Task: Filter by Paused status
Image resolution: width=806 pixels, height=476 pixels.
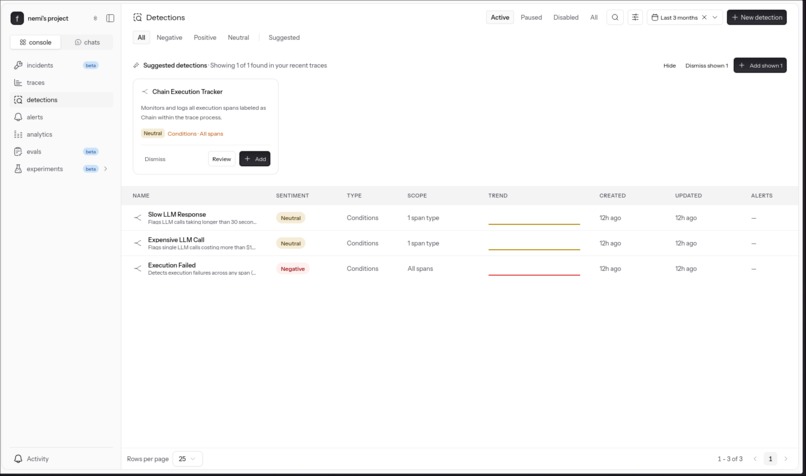Action: pyautogui.click(x=531, y=17)
